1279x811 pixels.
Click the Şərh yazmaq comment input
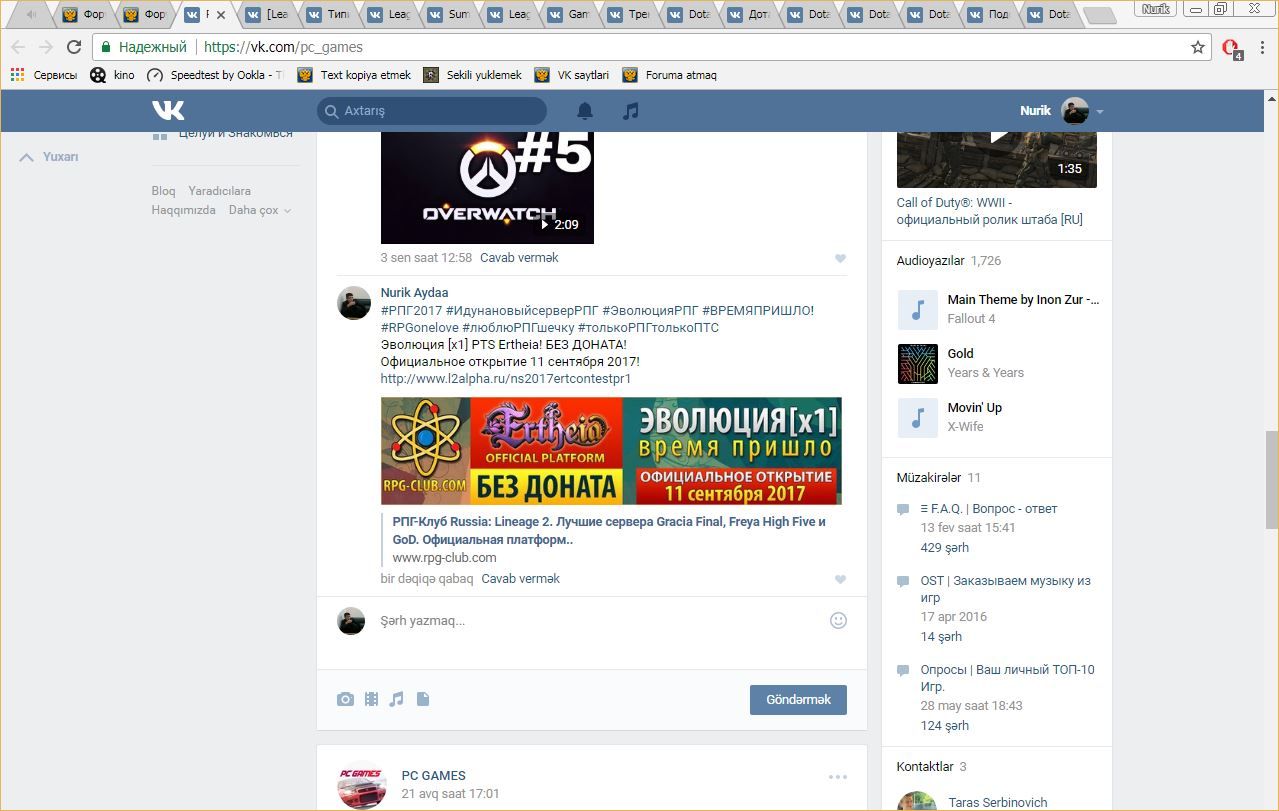point(600,621)
